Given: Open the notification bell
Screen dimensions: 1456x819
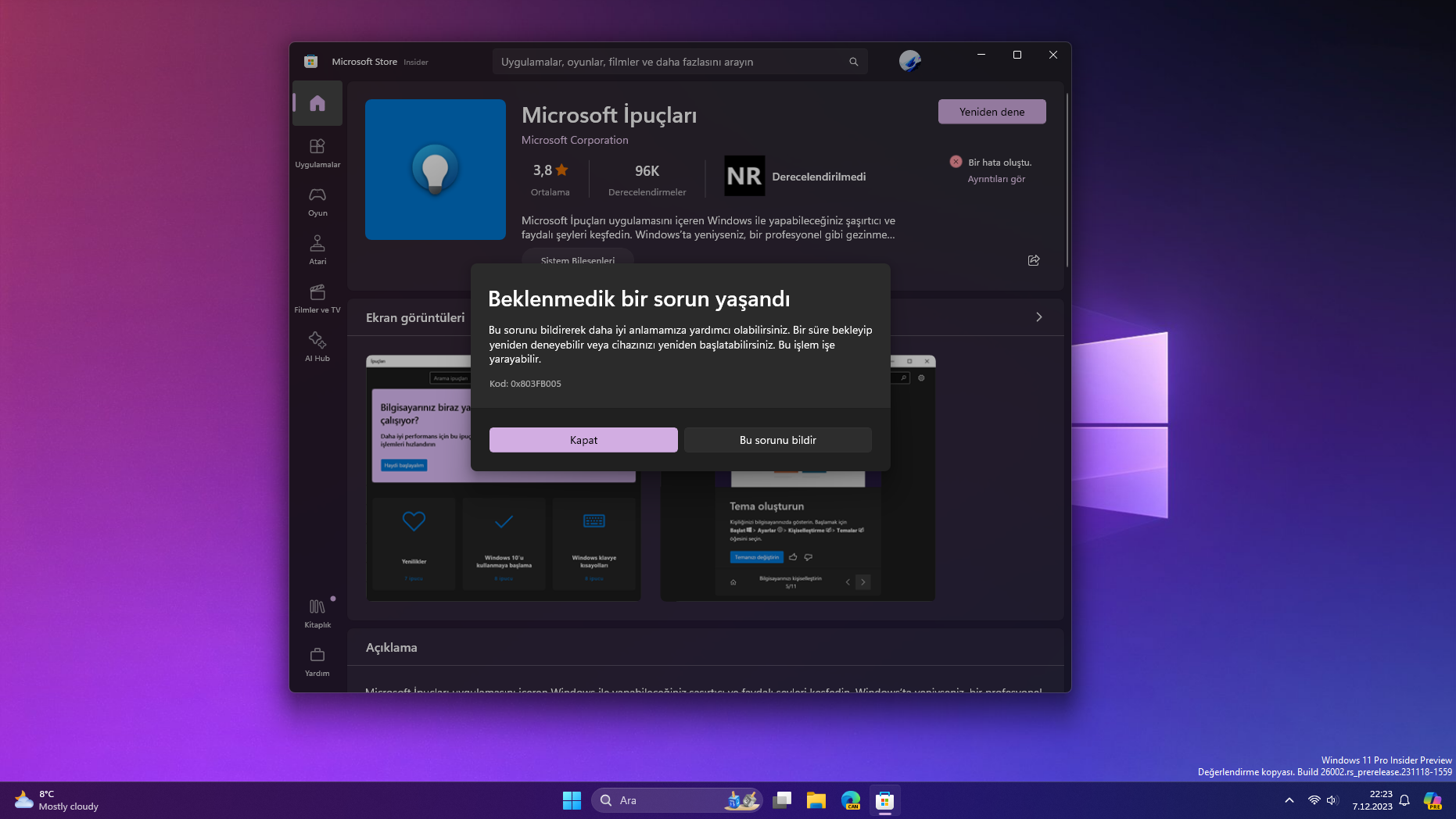Looking at the screenshot, I should click(x=1404, y=800).
